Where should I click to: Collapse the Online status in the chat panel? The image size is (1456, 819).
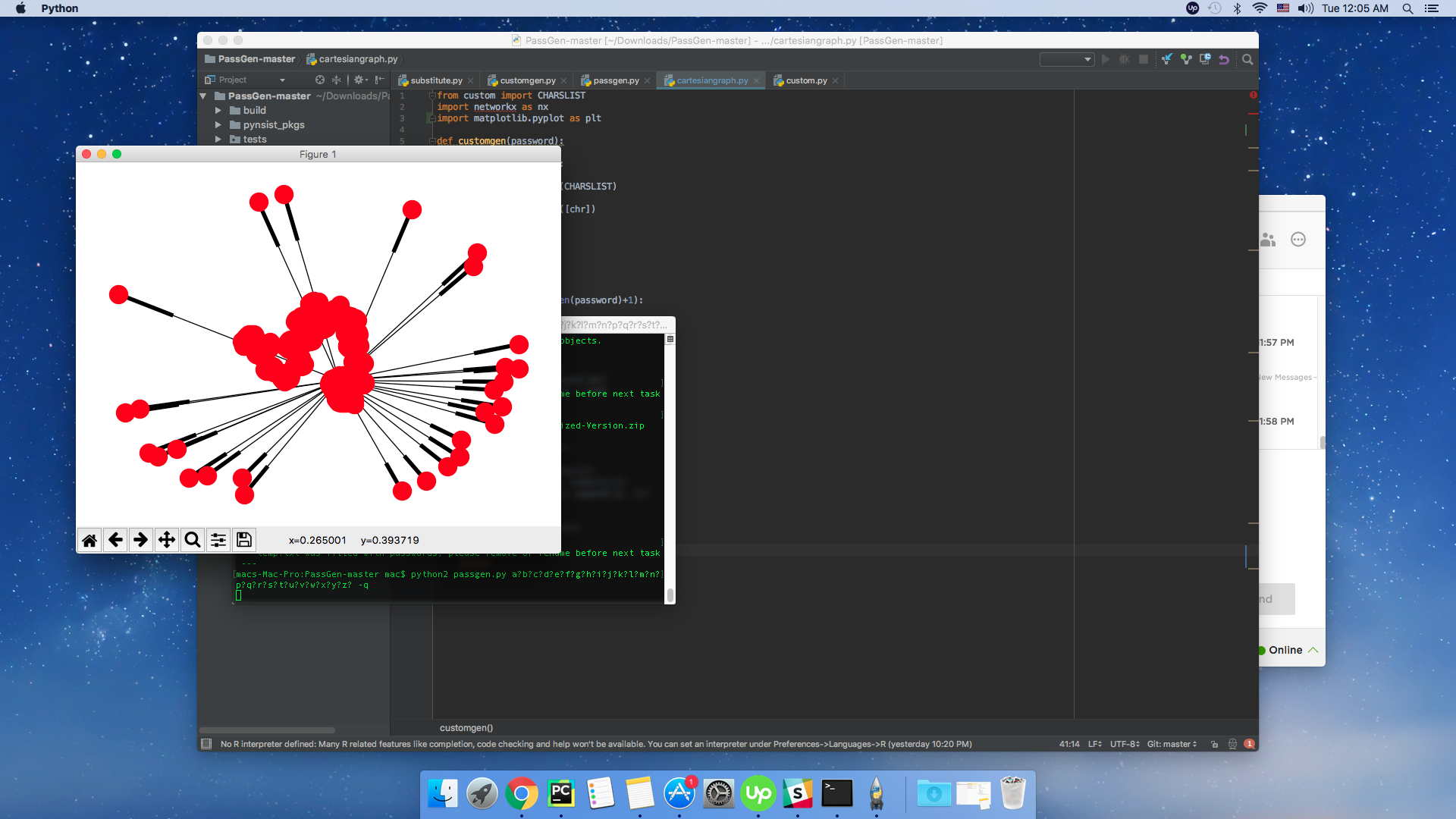coord(1314,650)
